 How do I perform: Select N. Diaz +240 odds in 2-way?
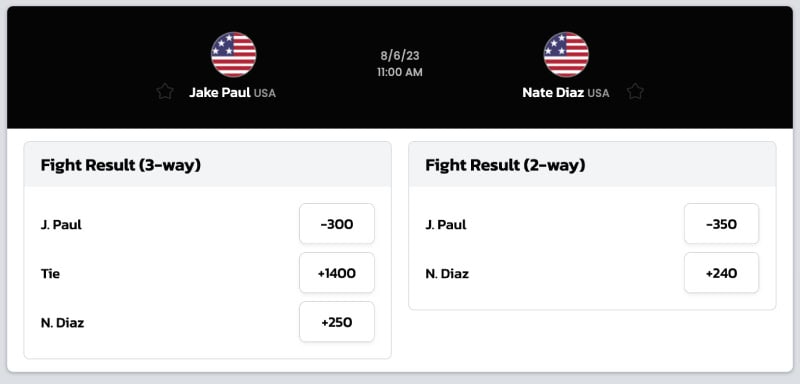click(x=721, y=273)
